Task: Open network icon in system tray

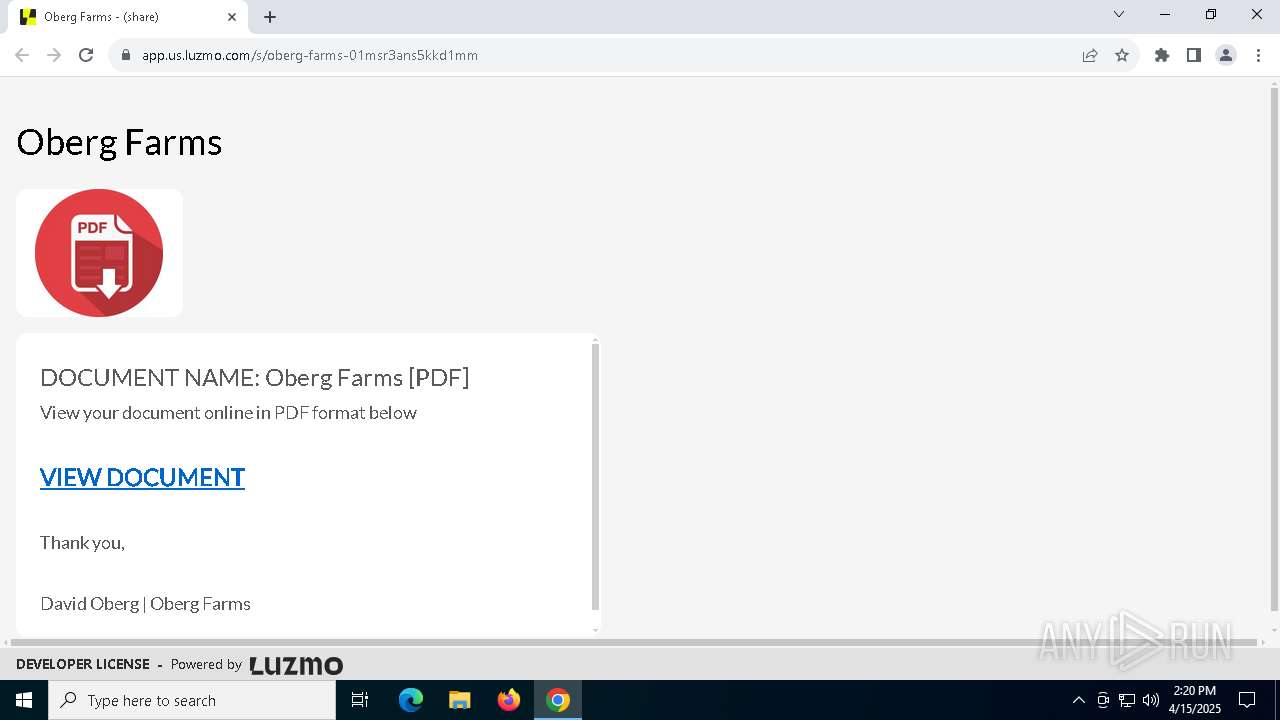Action: [x=1127, y=700]
